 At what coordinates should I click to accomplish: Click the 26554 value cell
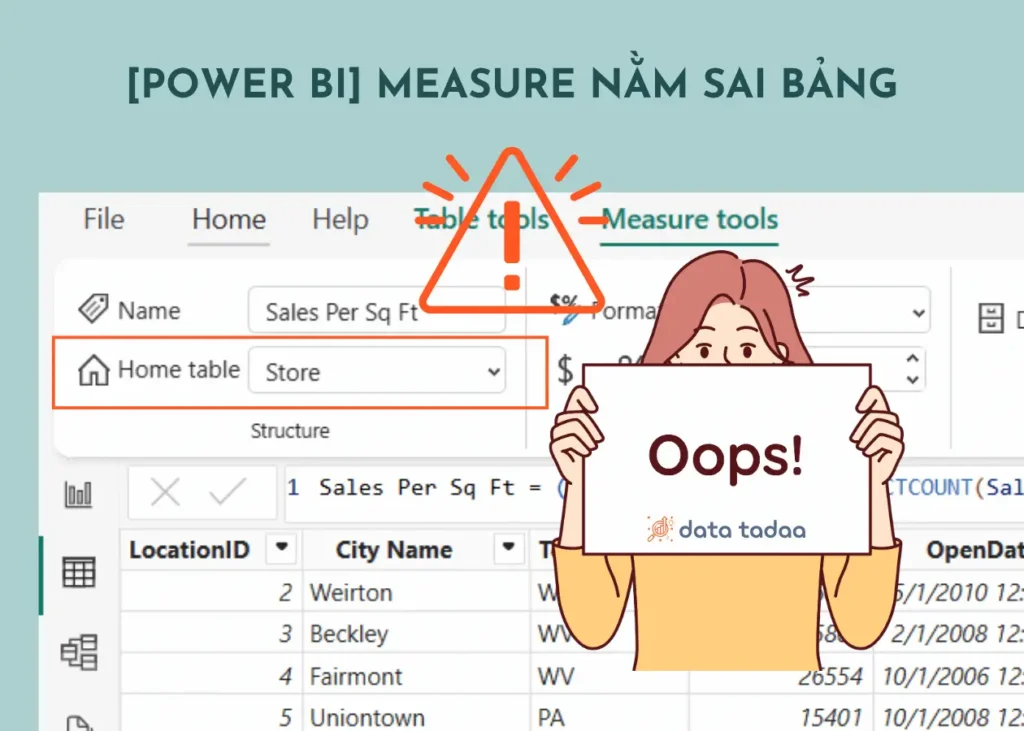782,675
